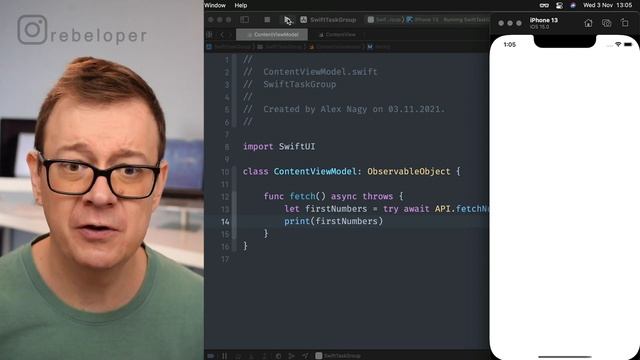This screenshot has height=360, width=640.
Task: Click on 'ObservableObject' in class declaration
Action: pyautogui.click(x=409, y=171)
